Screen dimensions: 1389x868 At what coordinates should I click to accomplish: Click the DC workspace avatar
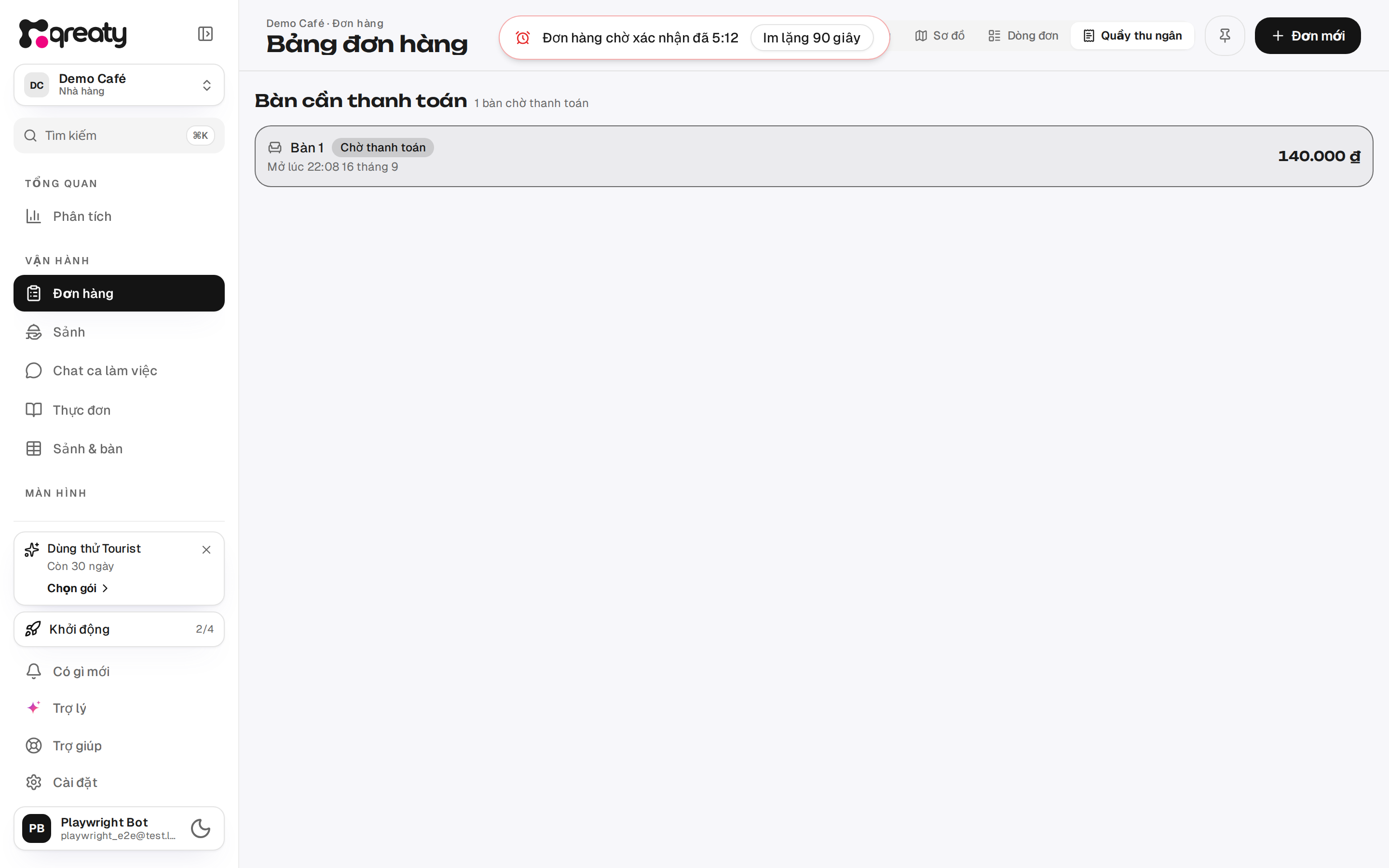click(x=37, y=85)
